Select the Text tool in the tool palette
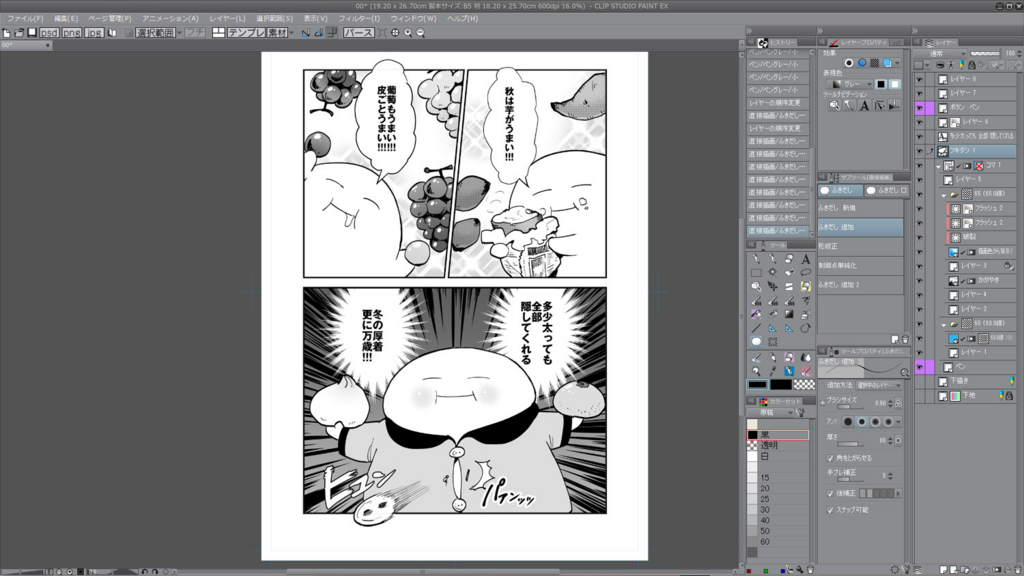1024x576 pixels. pos(805,259)
